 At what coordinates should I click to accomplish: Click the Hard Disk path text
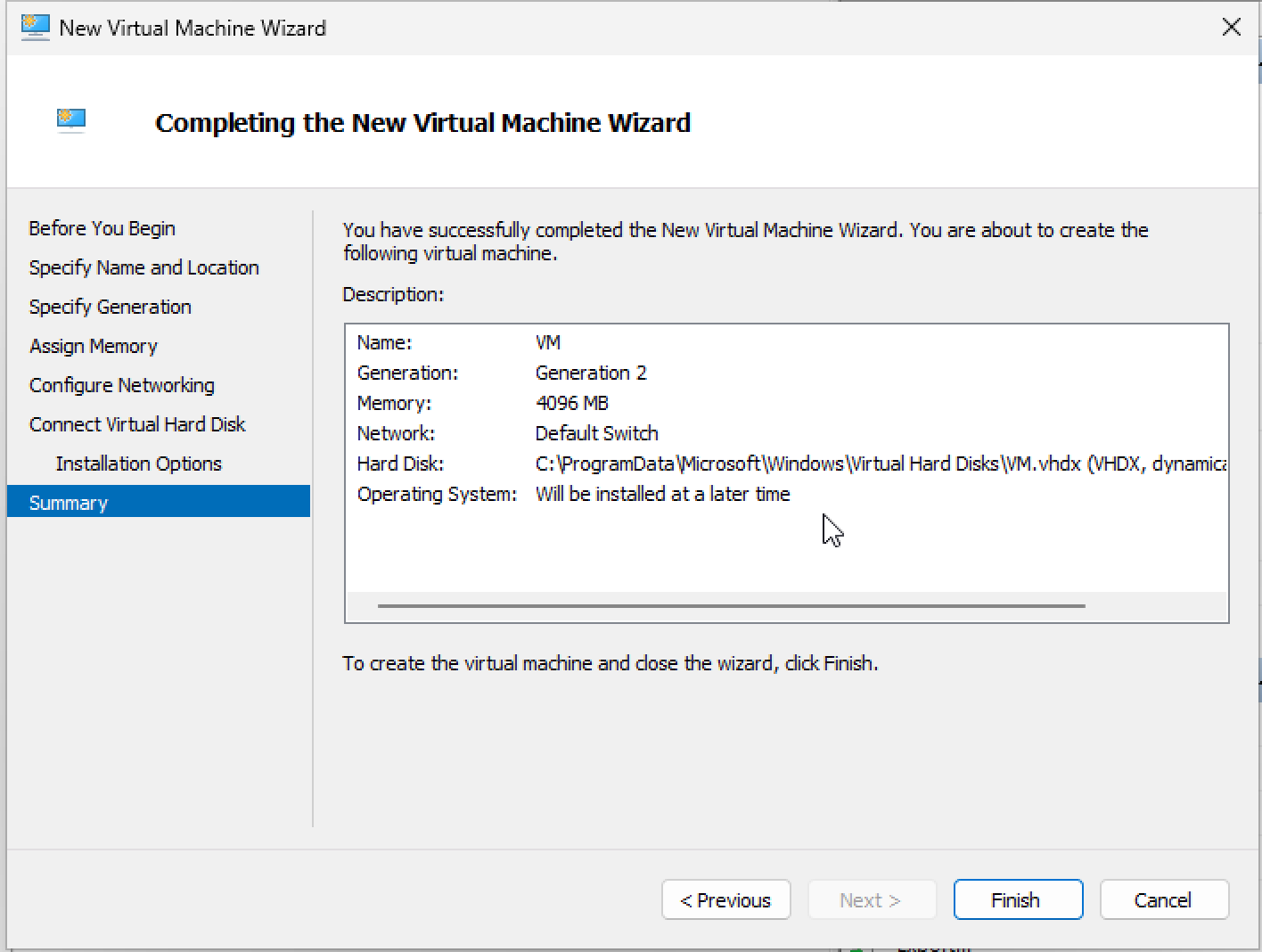tap(881, 464)
